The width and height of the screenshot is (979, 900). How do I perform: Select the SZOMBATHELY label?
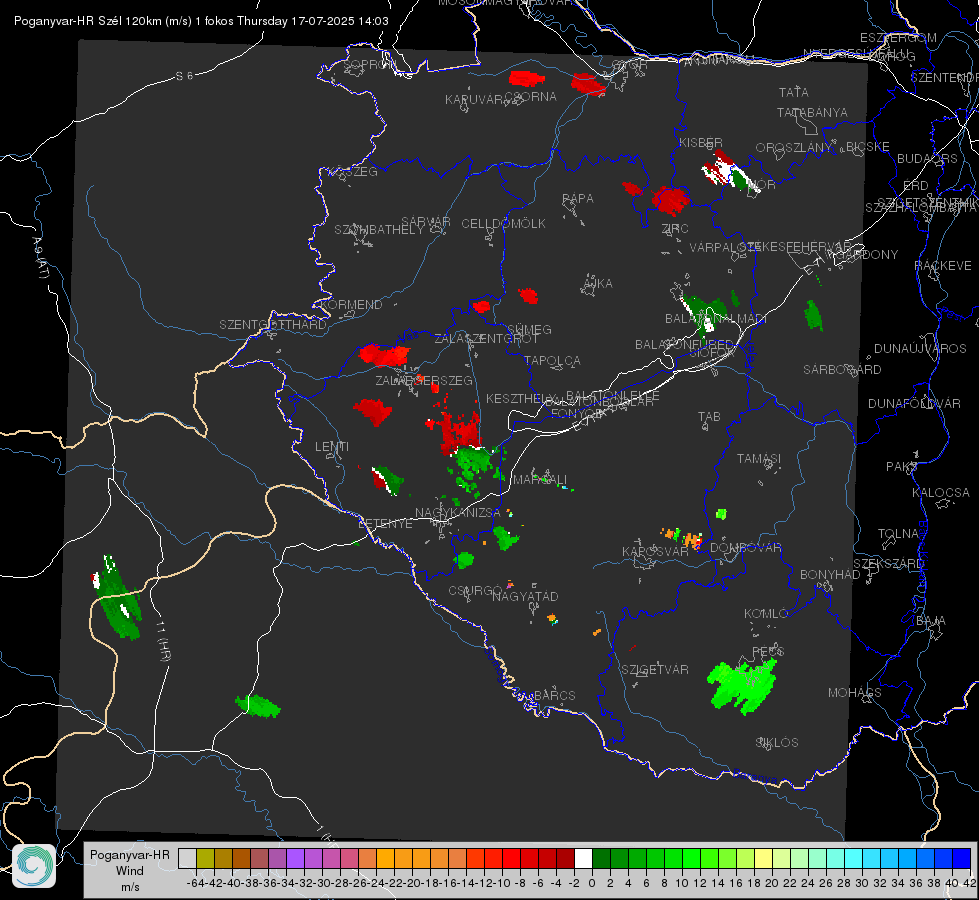click(x=379, y=230)
